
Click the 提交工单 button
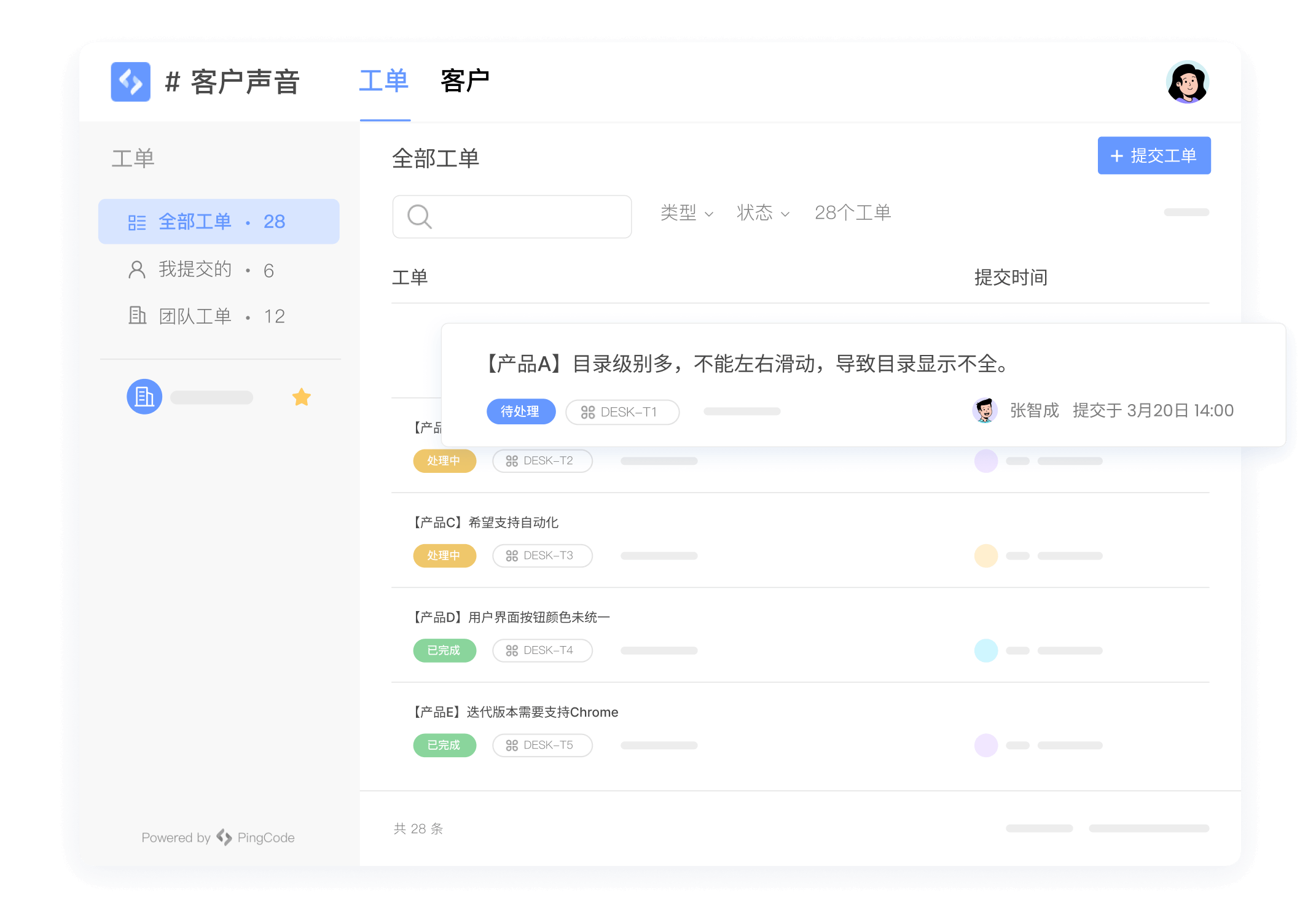(x=1154, y=155)
